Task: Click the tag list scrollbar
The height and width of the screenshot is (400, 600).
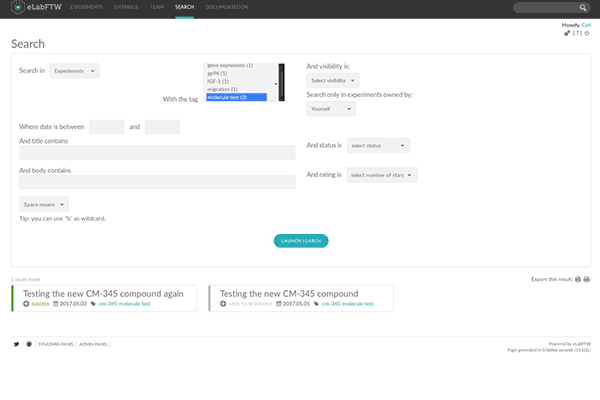Action: pyautogui.click(x=283, y=80)
